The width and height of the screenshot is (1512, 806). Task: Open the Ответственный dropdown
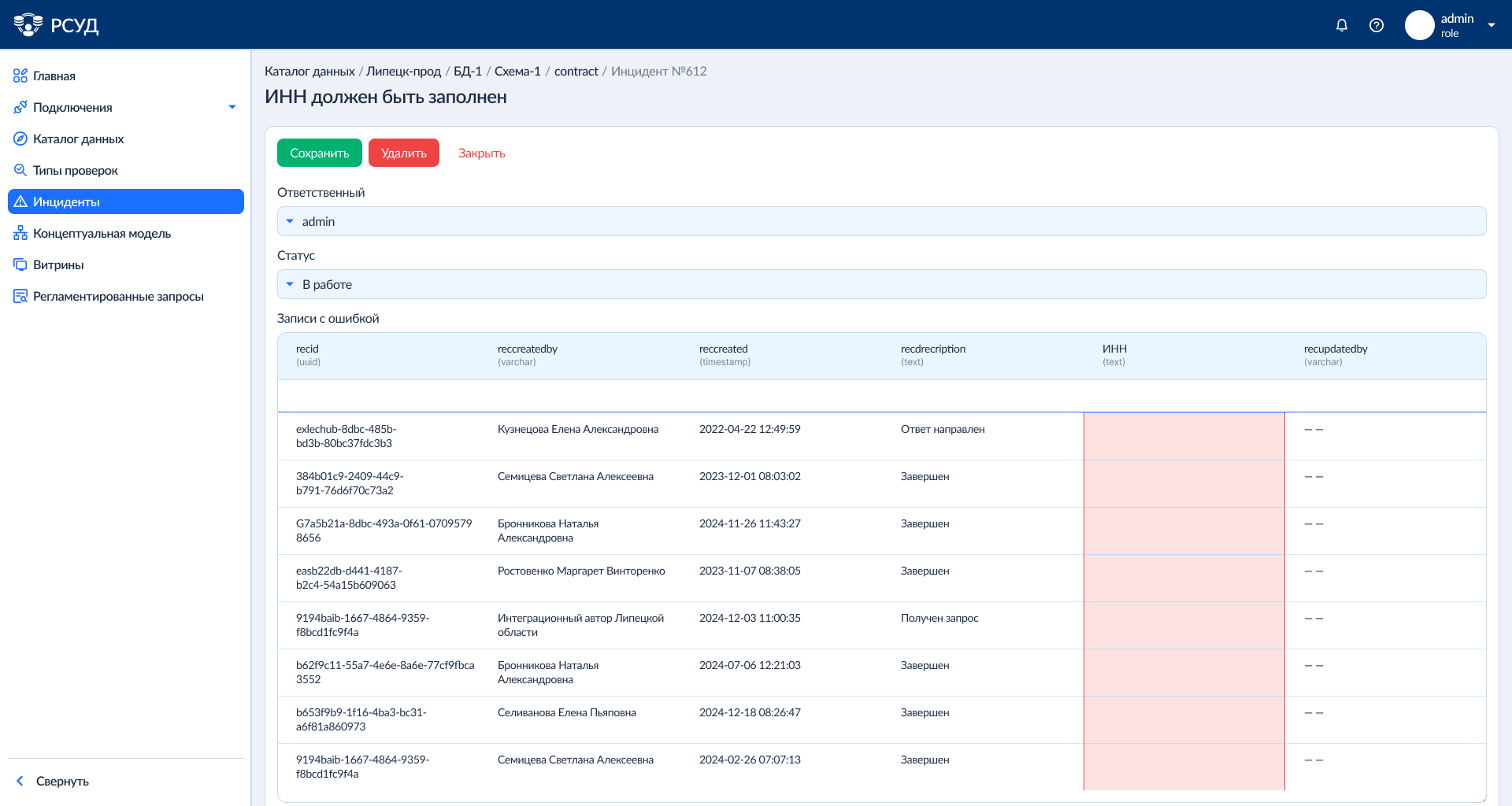(x=881, y=222)
